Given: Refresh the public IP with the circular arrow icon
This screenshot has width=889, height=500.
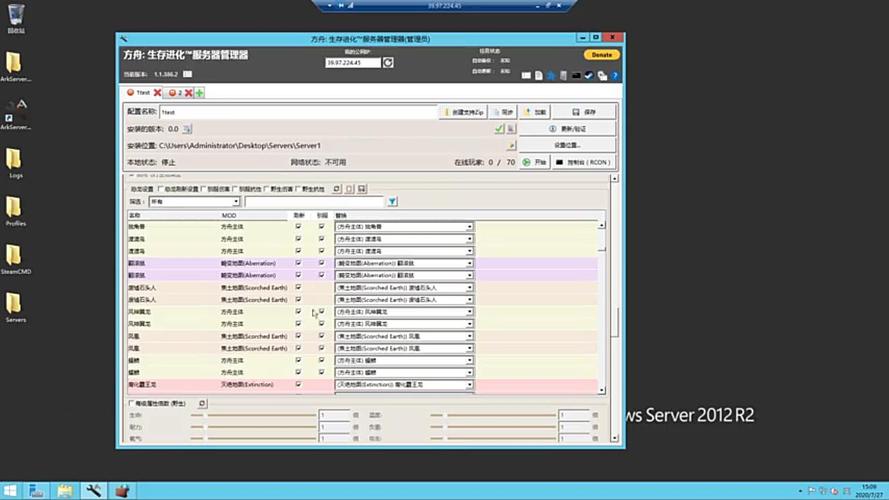Looking at the screenshot, I should (x=388, y=62).
